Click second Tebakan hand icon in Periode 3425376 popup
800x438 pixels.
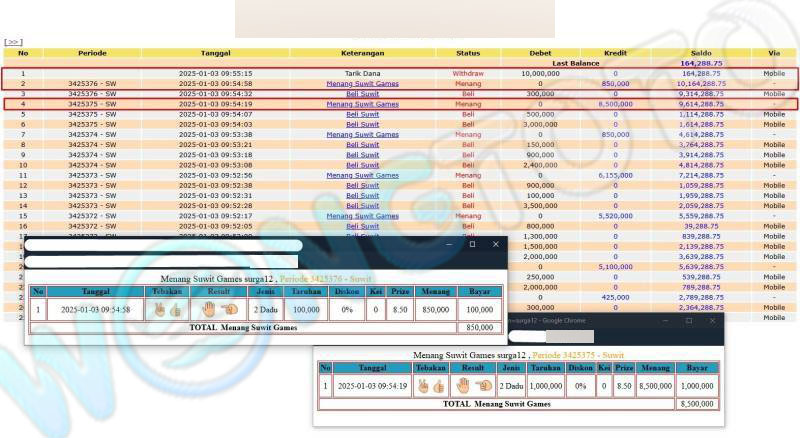[176, 310]
